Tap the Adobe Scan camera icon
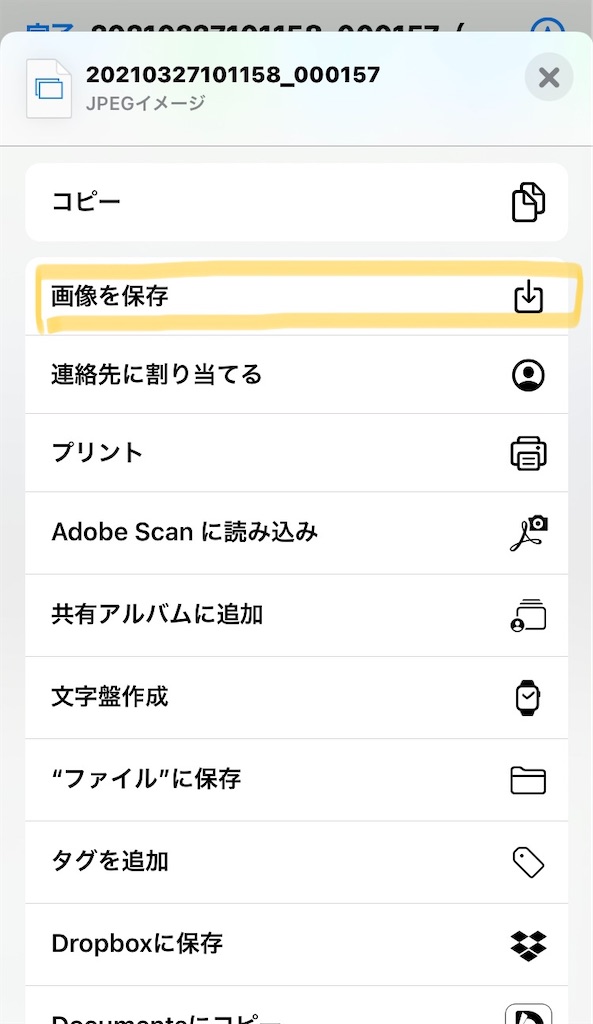 click(x=528, y=533)
